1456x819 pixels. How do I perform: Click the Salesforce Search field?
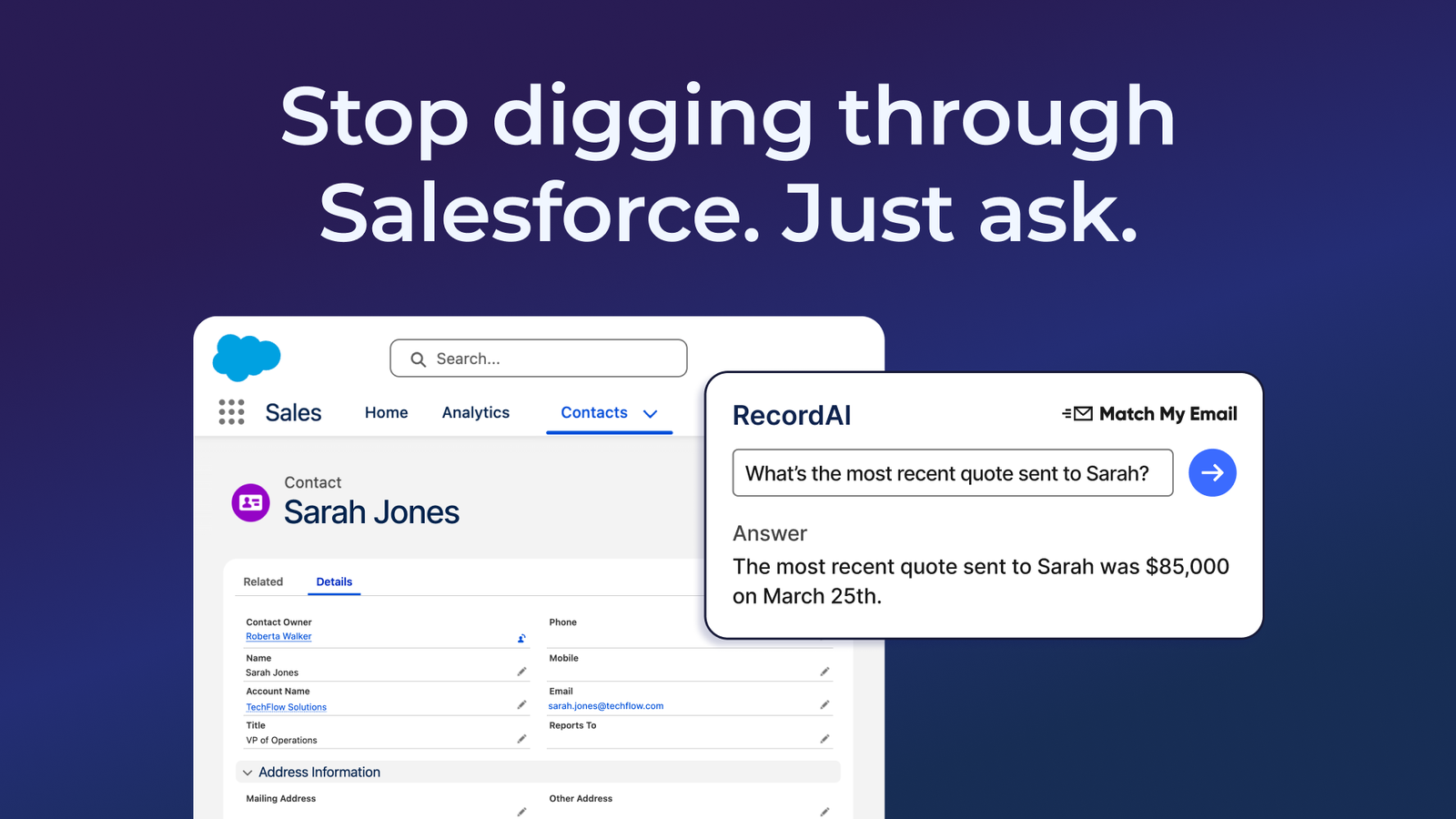[x=539, y=359]
